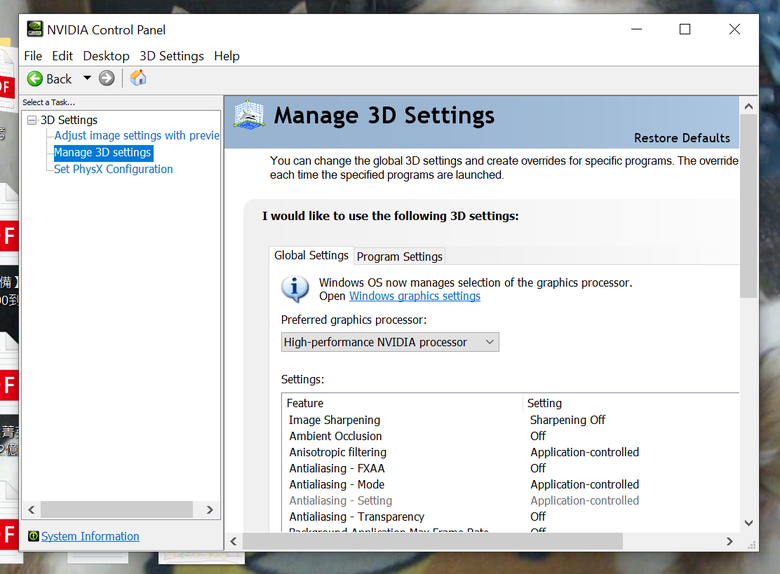Click the main pane horizontal scrollbar thumb
780x574 pixels.
click(432, 541)
